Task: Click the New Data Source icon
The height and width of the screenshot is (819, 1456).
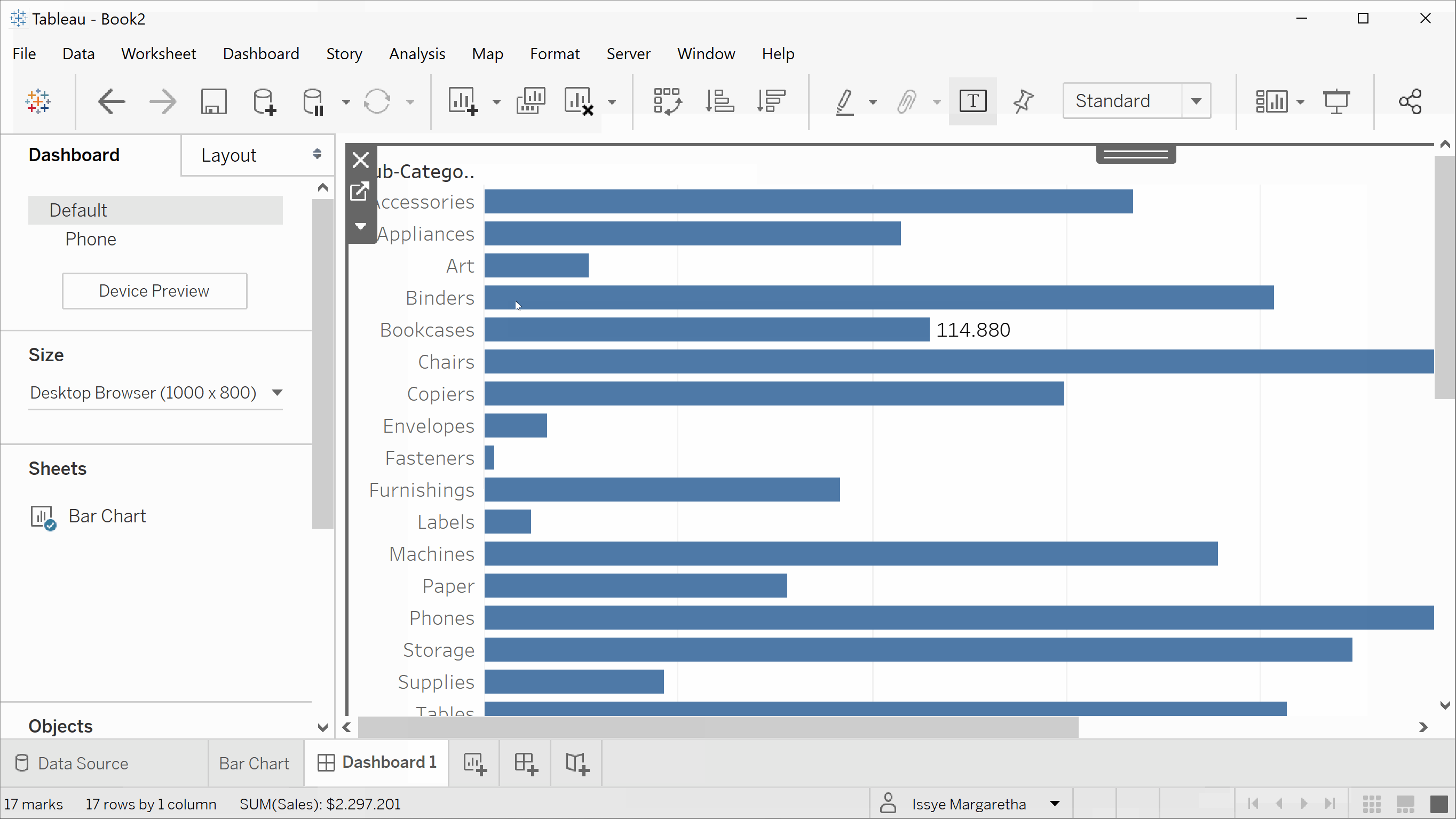Action: click(264, 101)
